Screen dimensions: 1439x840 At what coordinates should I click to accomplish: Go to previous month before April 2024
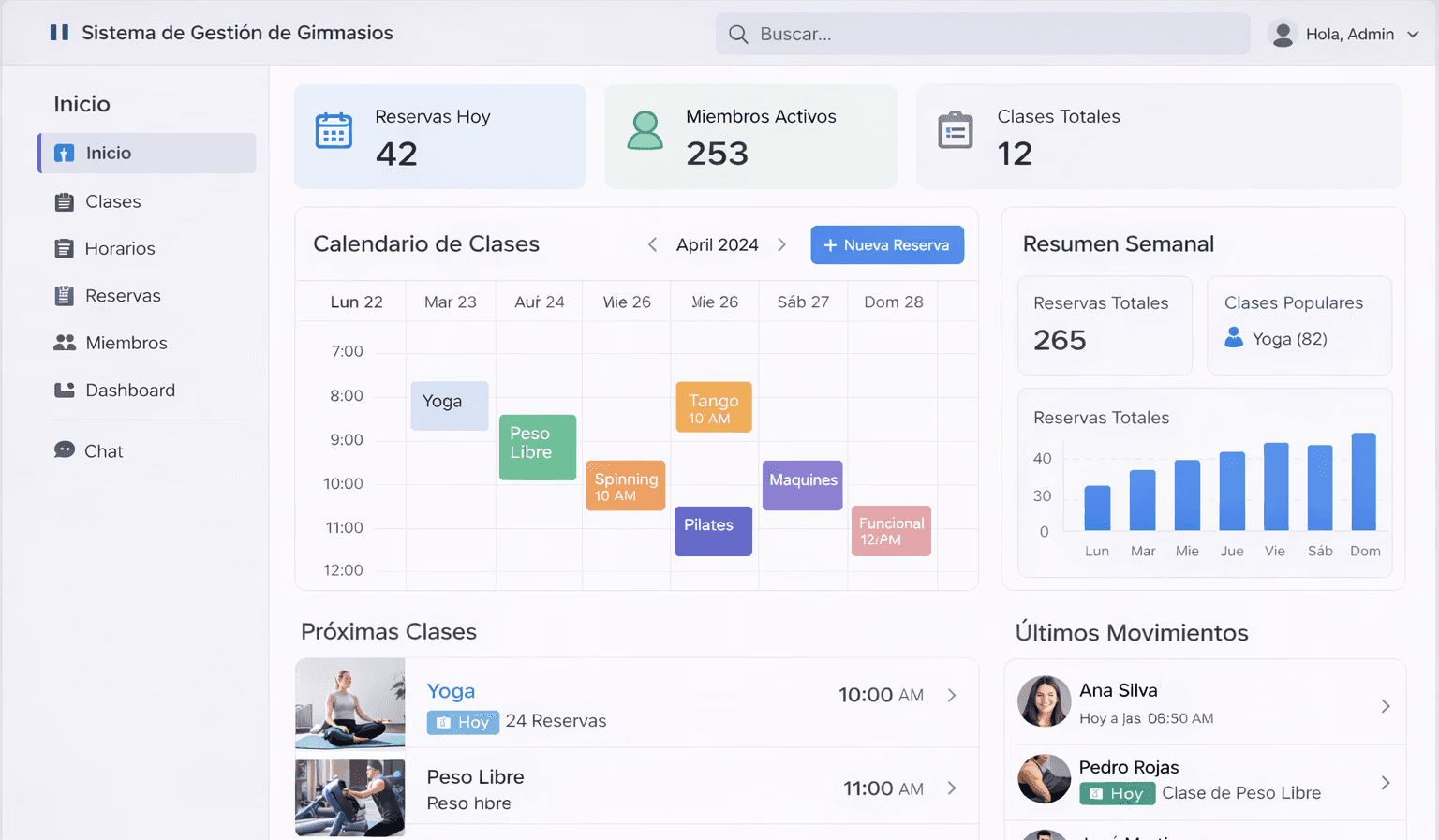pos(652,245)
